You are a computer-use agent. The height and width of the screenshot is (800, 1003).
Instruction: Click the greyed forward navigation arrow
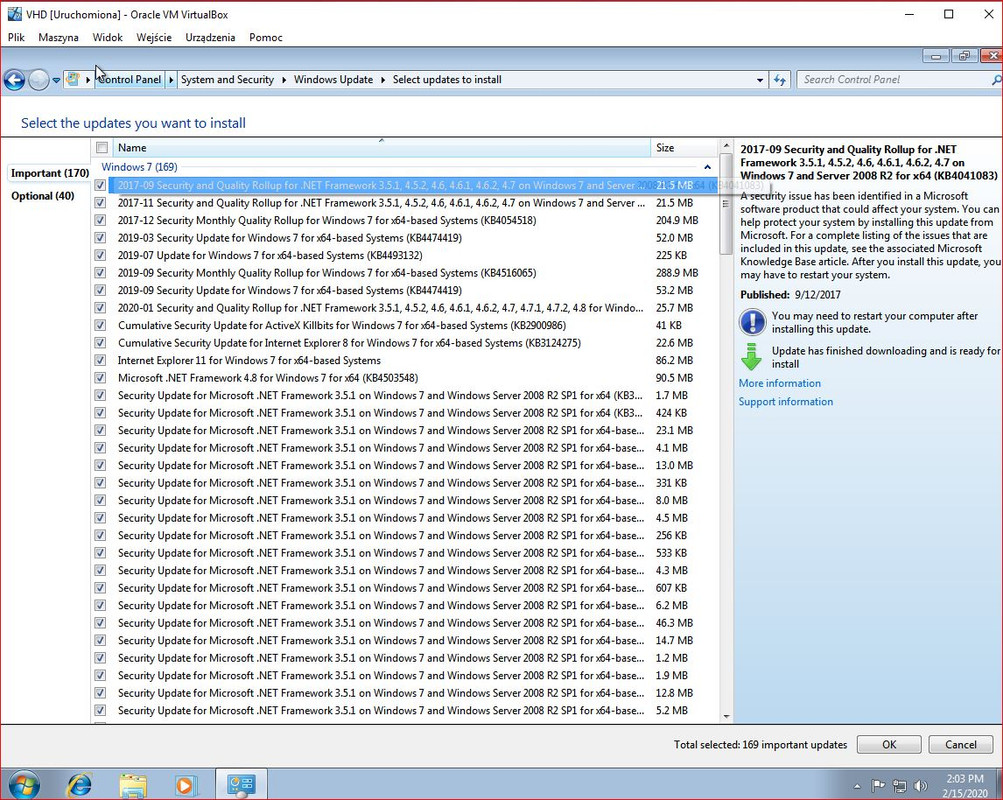(38, 80)
